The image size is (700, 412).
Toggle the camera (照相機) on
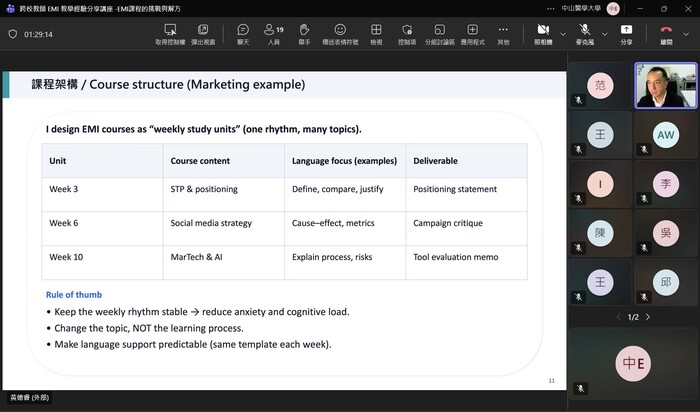(x=543, y=31)
